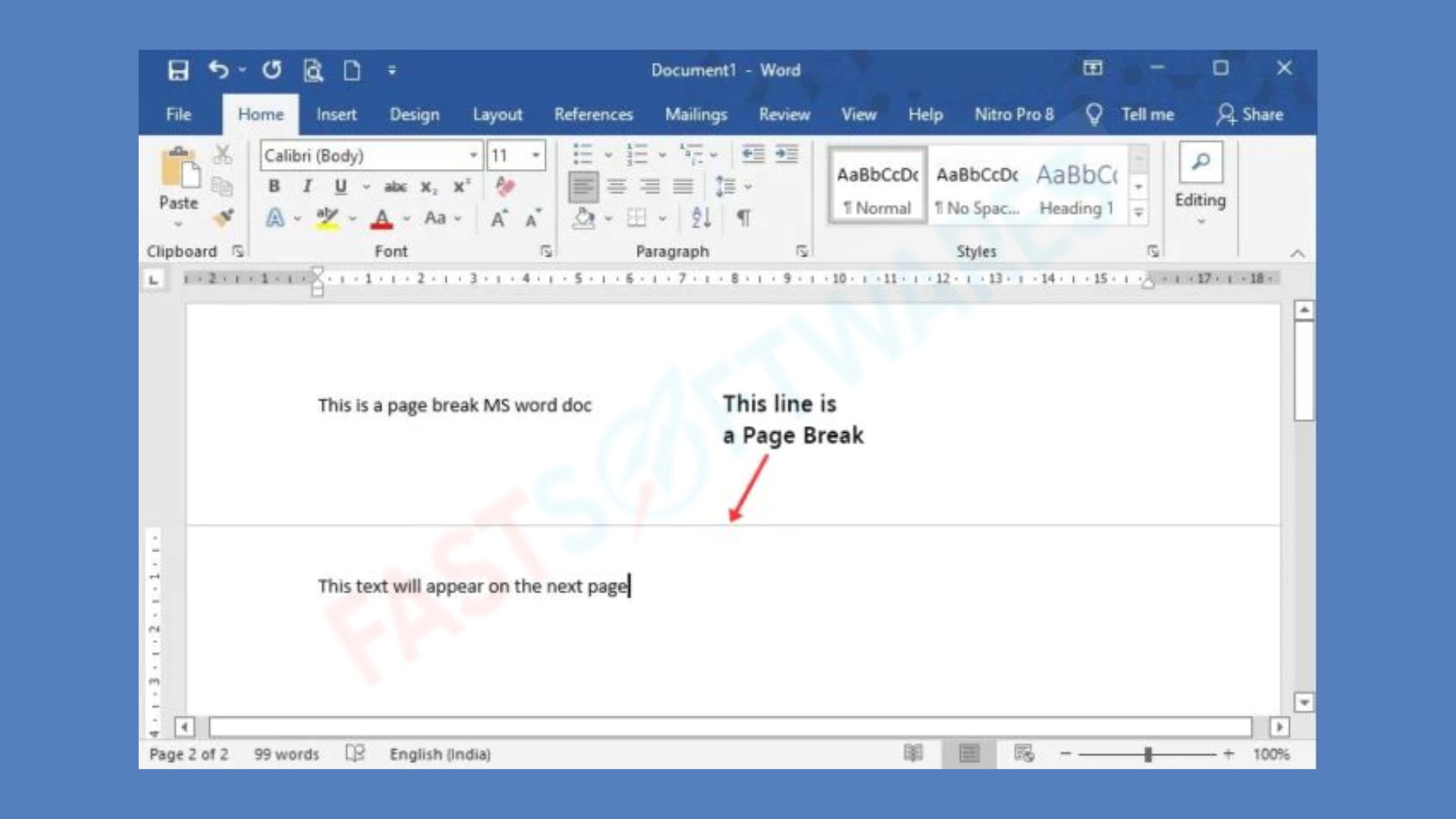Switch to Web Layout view

pos(1024,754)
